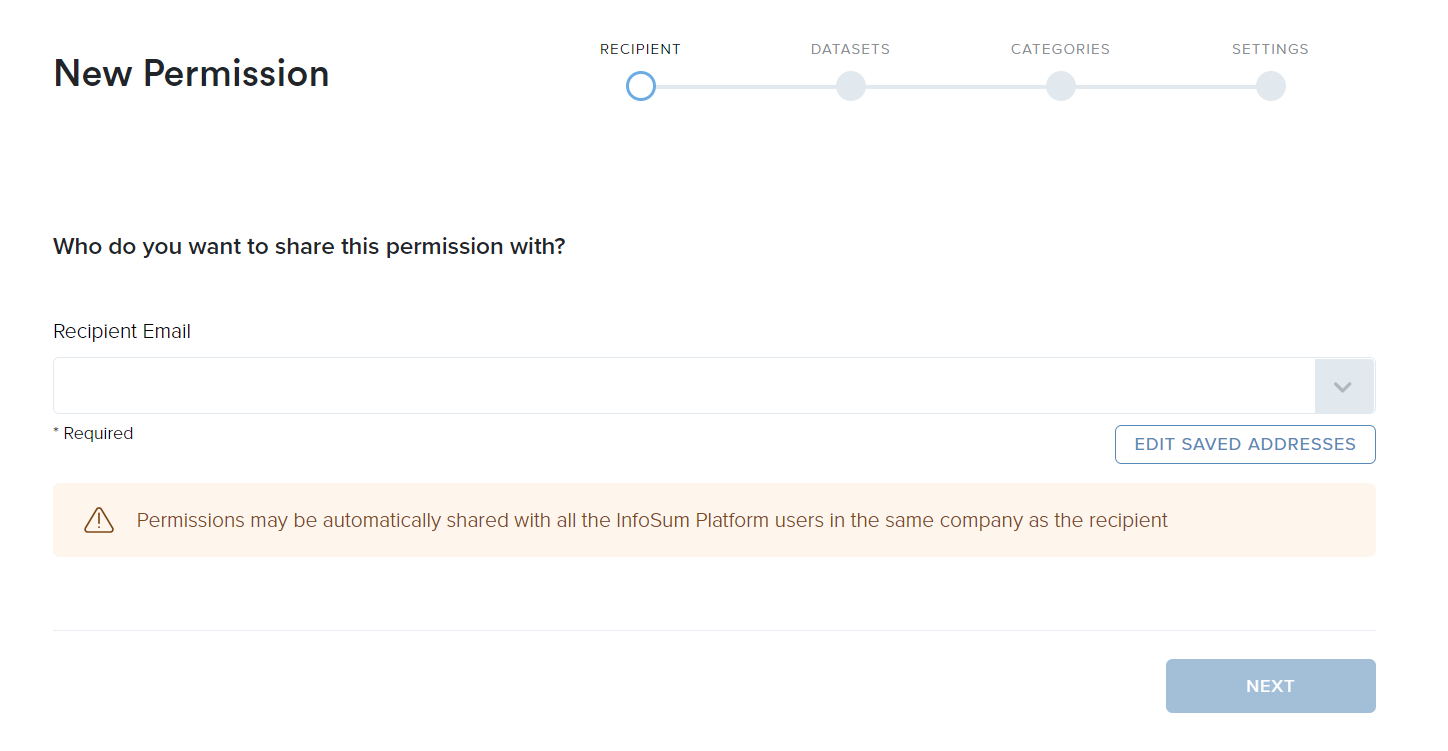Click Edit Saved Addresses button
Image resolution: width=1448 pixels, height=751 pixels.
tap(1245, 444)
